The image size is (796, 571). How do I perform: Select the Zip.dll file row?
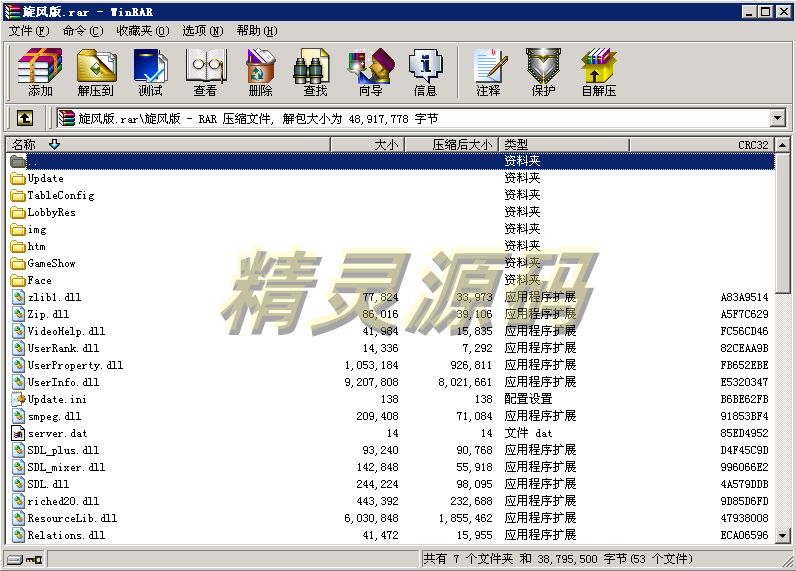pyautogui.click(x=391, y=314)
